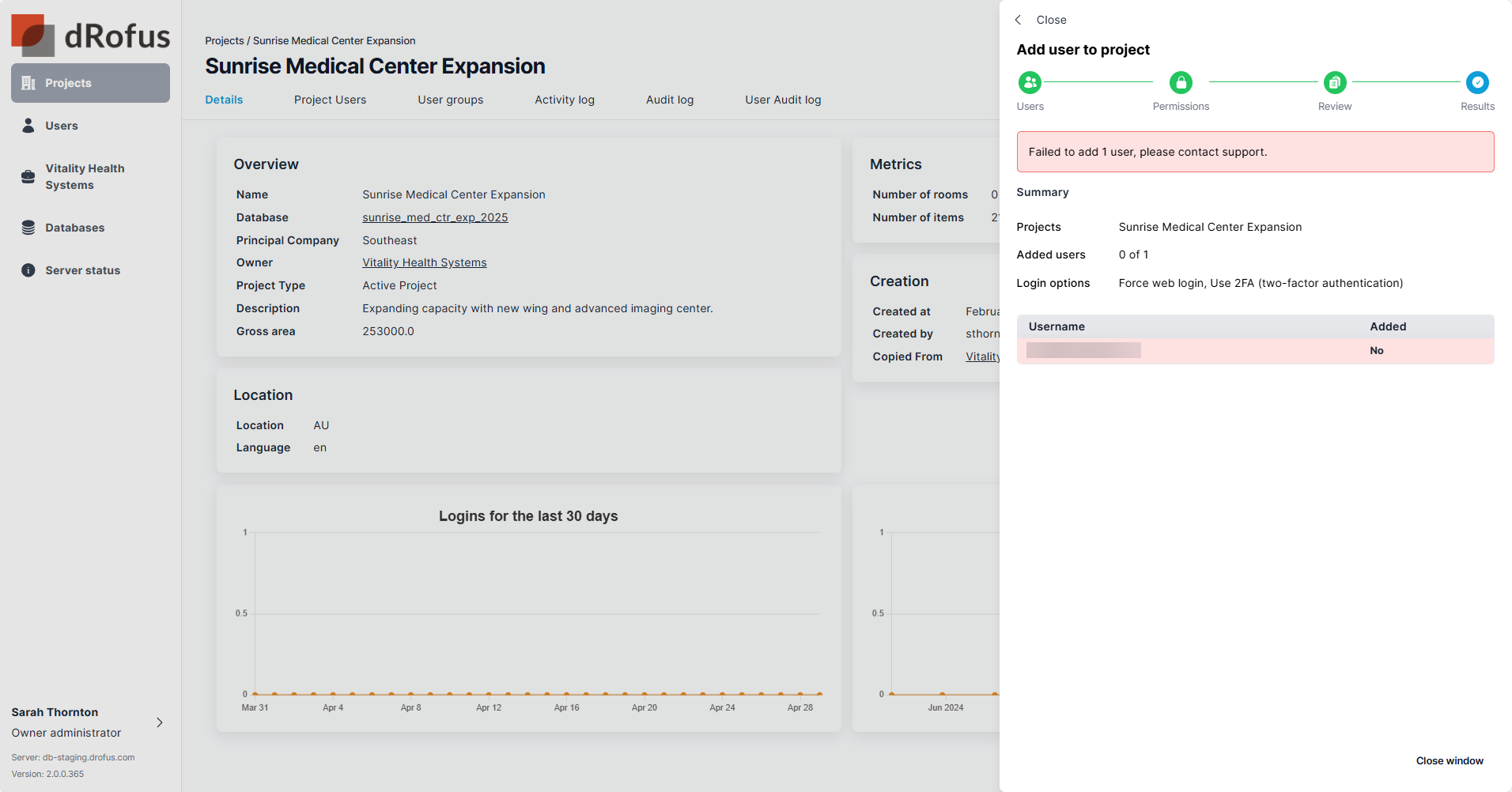Open the Copied From Vitality link
The height and width of the screenshot is (792, 1512).
(x=982, y=356)
